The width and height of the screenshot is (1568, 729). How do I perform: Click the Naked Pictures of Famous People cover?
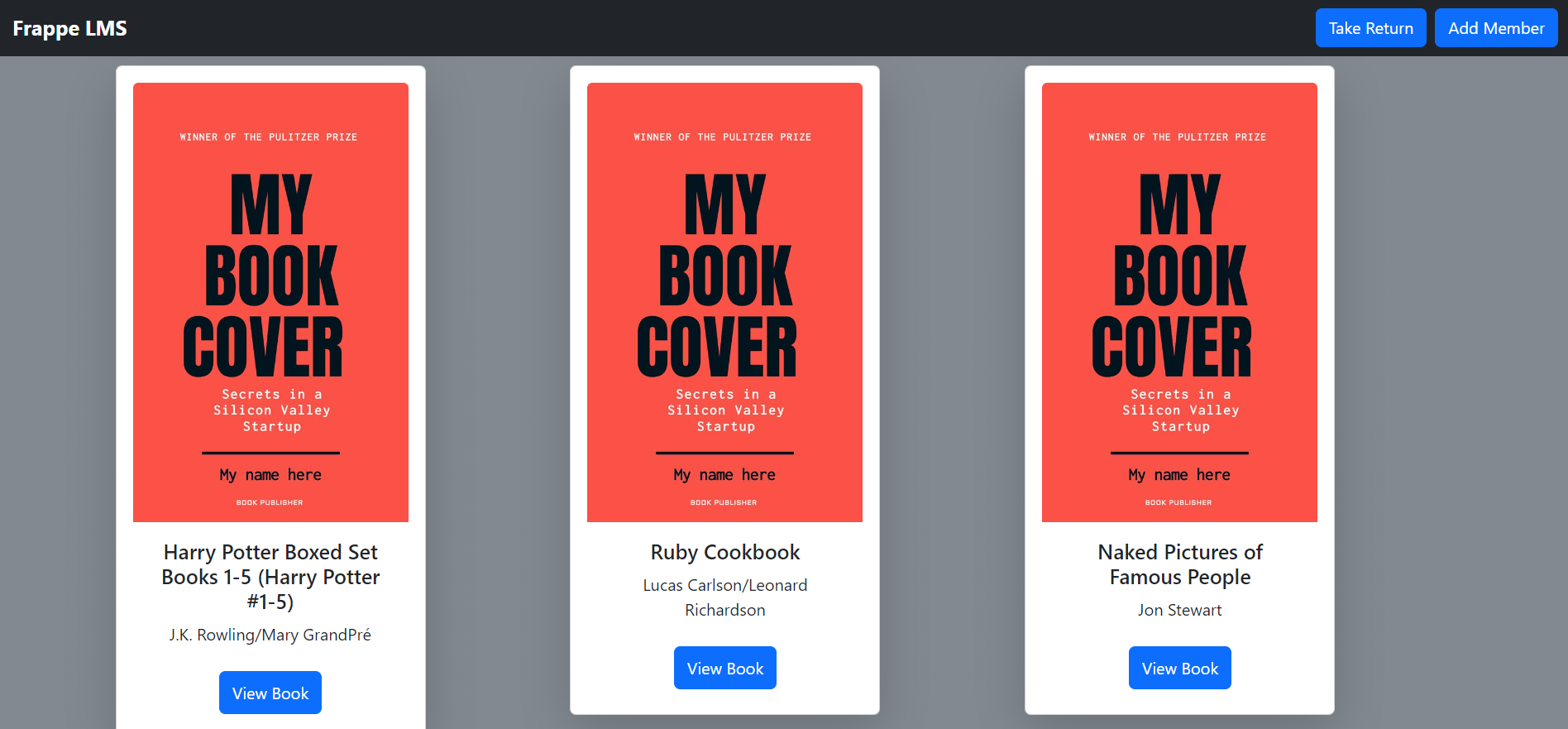point(1179,302)
